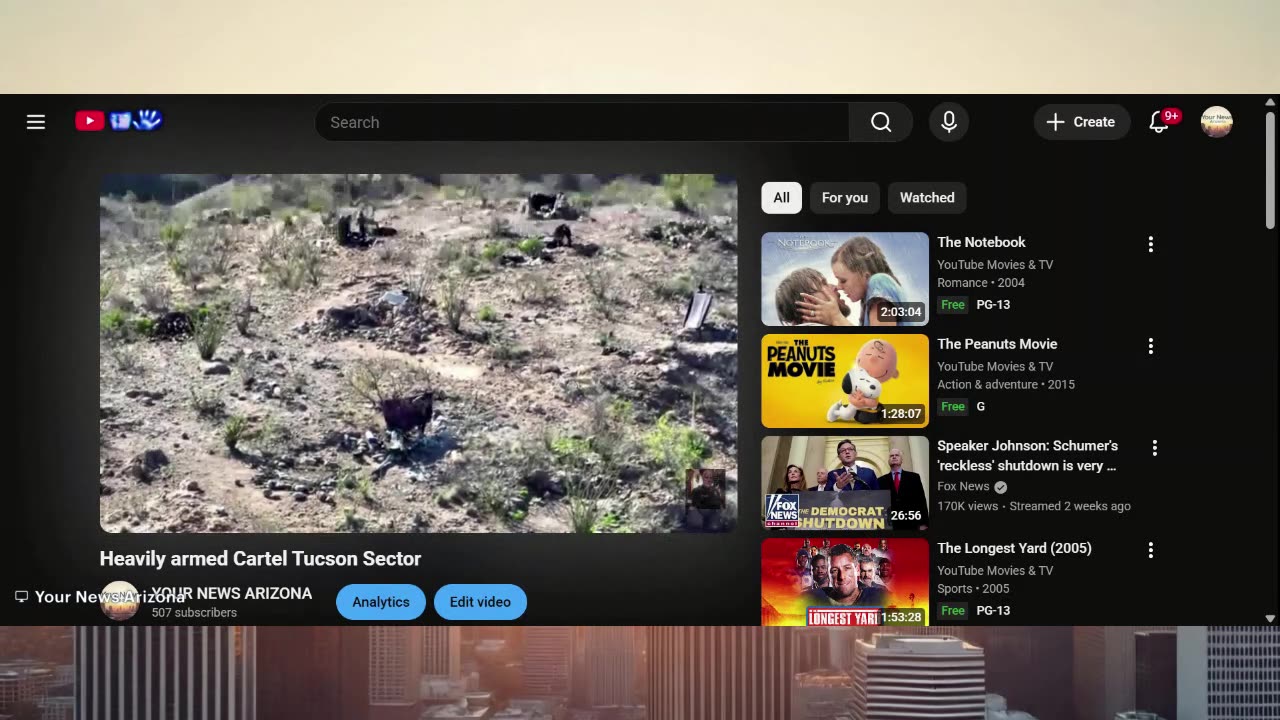Select the All filter chip
This screenshot has width=1280, height=720.
[781, 198]
